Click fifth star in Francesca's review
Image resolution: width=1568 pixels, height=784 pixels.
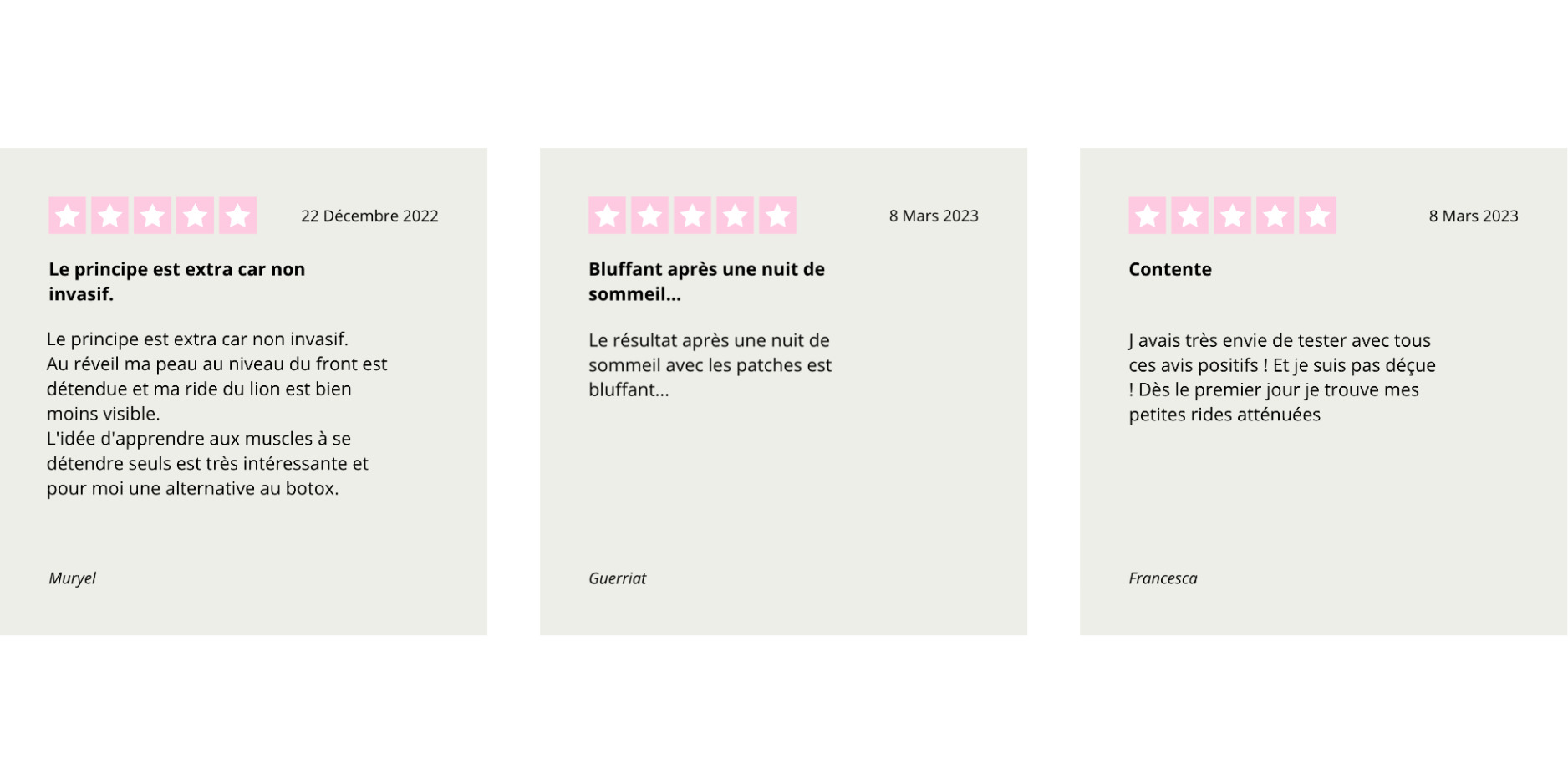tap(1318, 216)
